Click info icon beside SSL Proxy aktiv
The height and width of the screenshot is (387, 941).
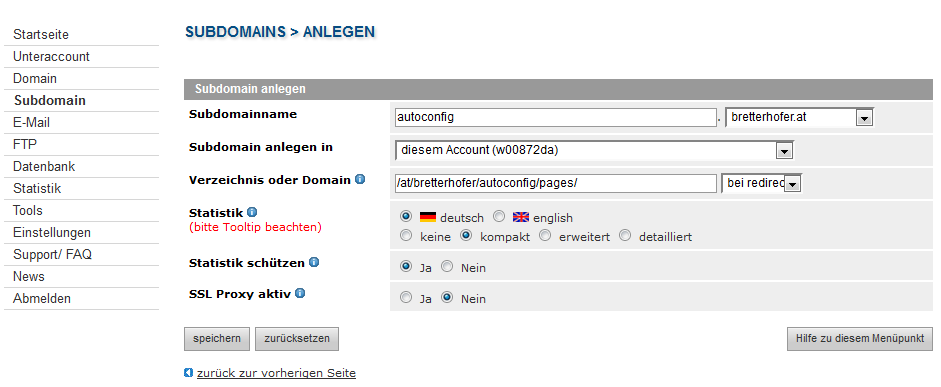pos(300,293)
